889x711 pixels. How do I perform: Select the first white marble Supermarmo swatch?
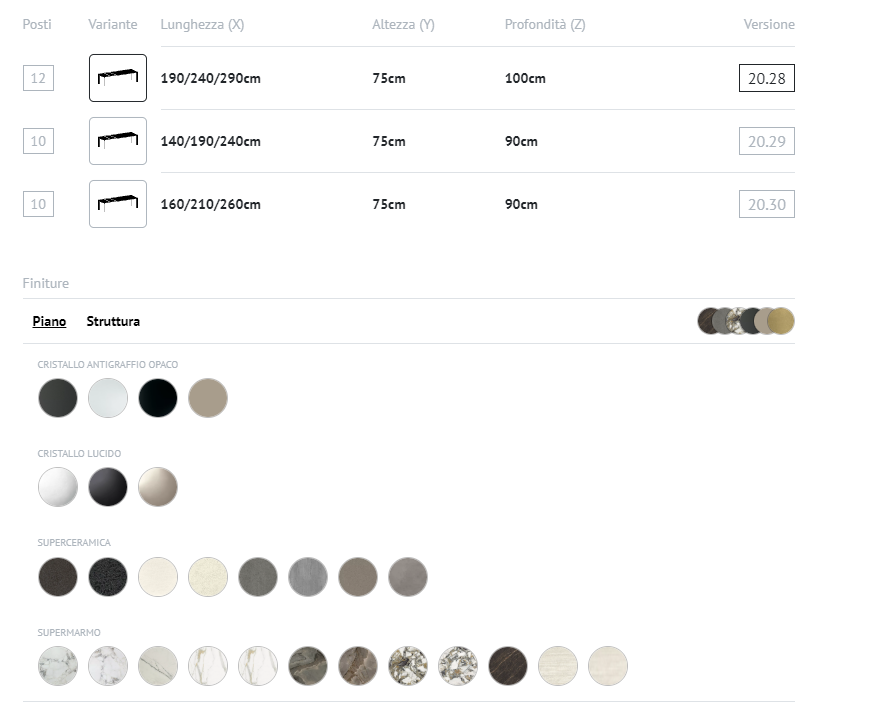pyautogui.click(x=58, y=666)
